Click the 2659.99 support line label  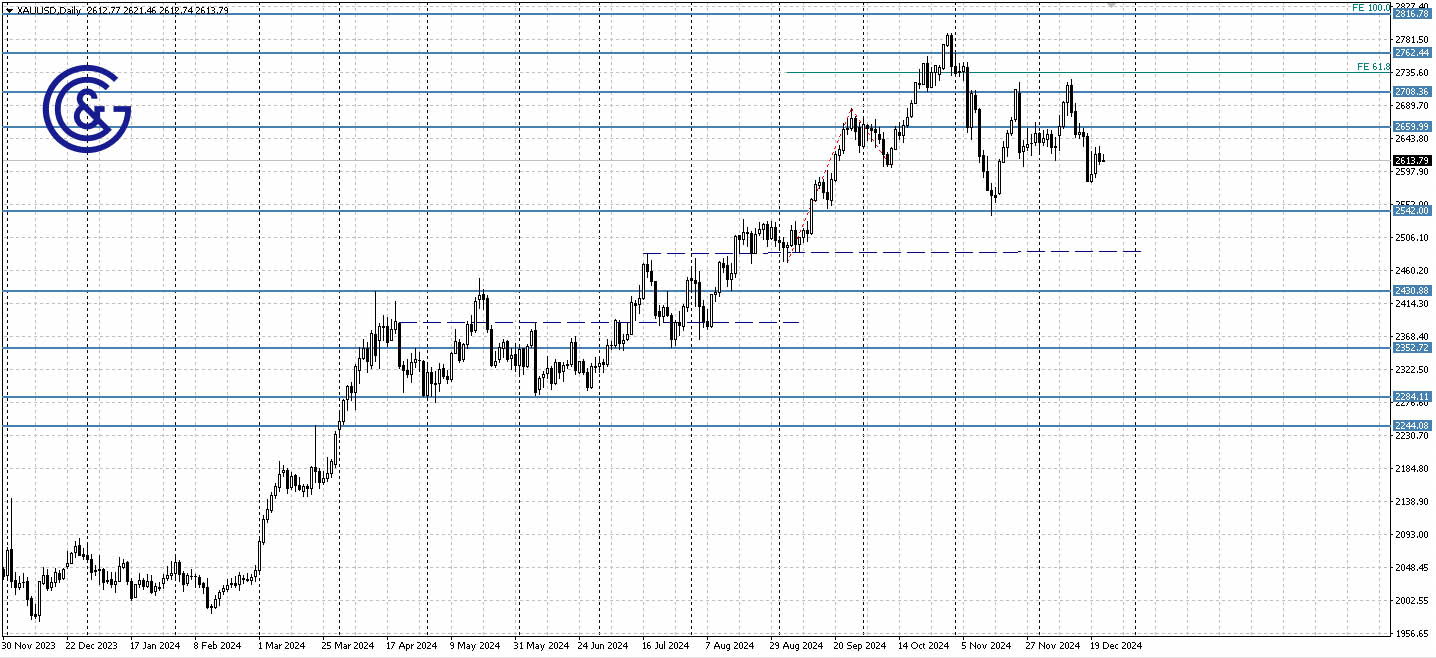coord(1410,125)
